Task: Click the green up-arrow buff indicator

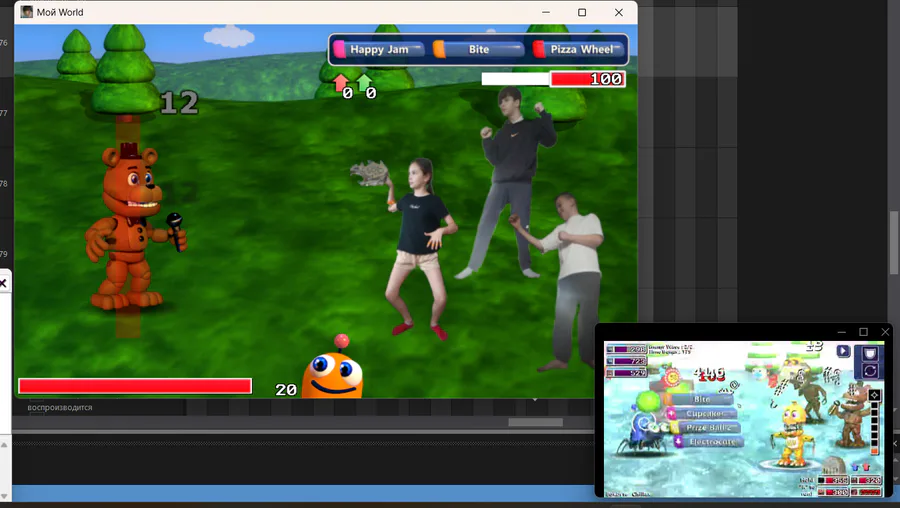Action: click(x=364, y=83)
